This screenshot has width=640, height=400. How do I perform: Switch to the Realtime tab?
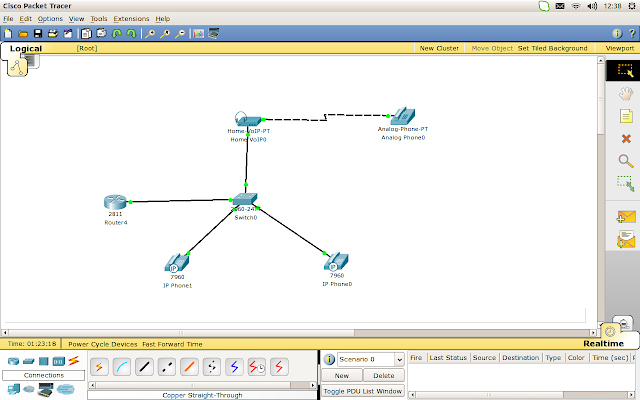pos(603,344)
